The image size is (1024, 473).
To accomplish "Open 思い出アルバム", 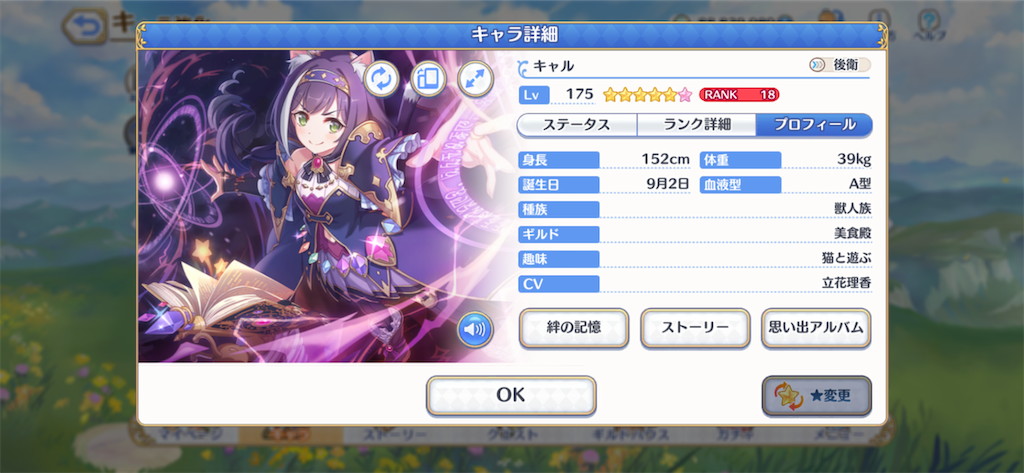I will click(816, 327).
